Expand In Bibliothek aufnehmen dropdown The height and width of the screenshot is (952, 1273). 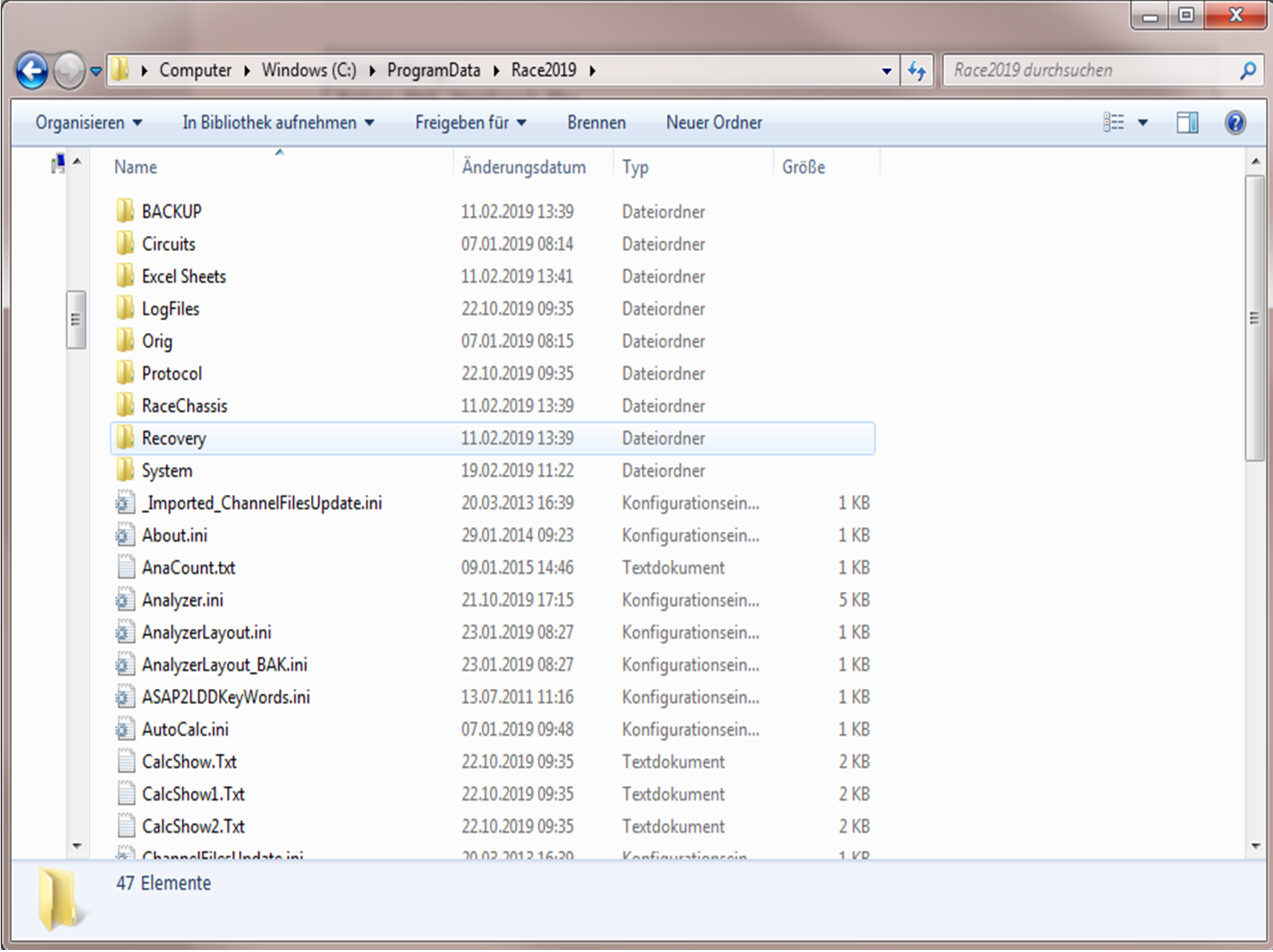[277, 123]
